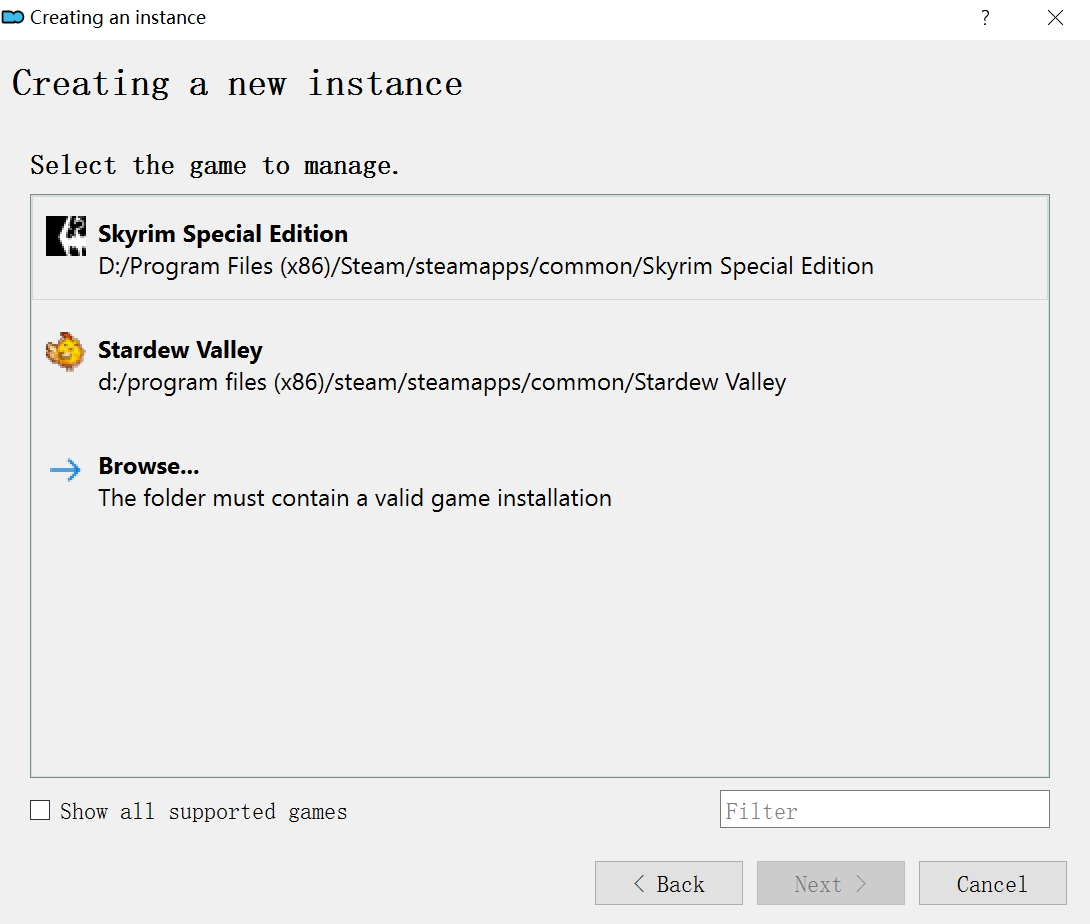1090x924 pixels.
Task: Enable Show all supported games checkbox
Action: click(x=40, y=811)
